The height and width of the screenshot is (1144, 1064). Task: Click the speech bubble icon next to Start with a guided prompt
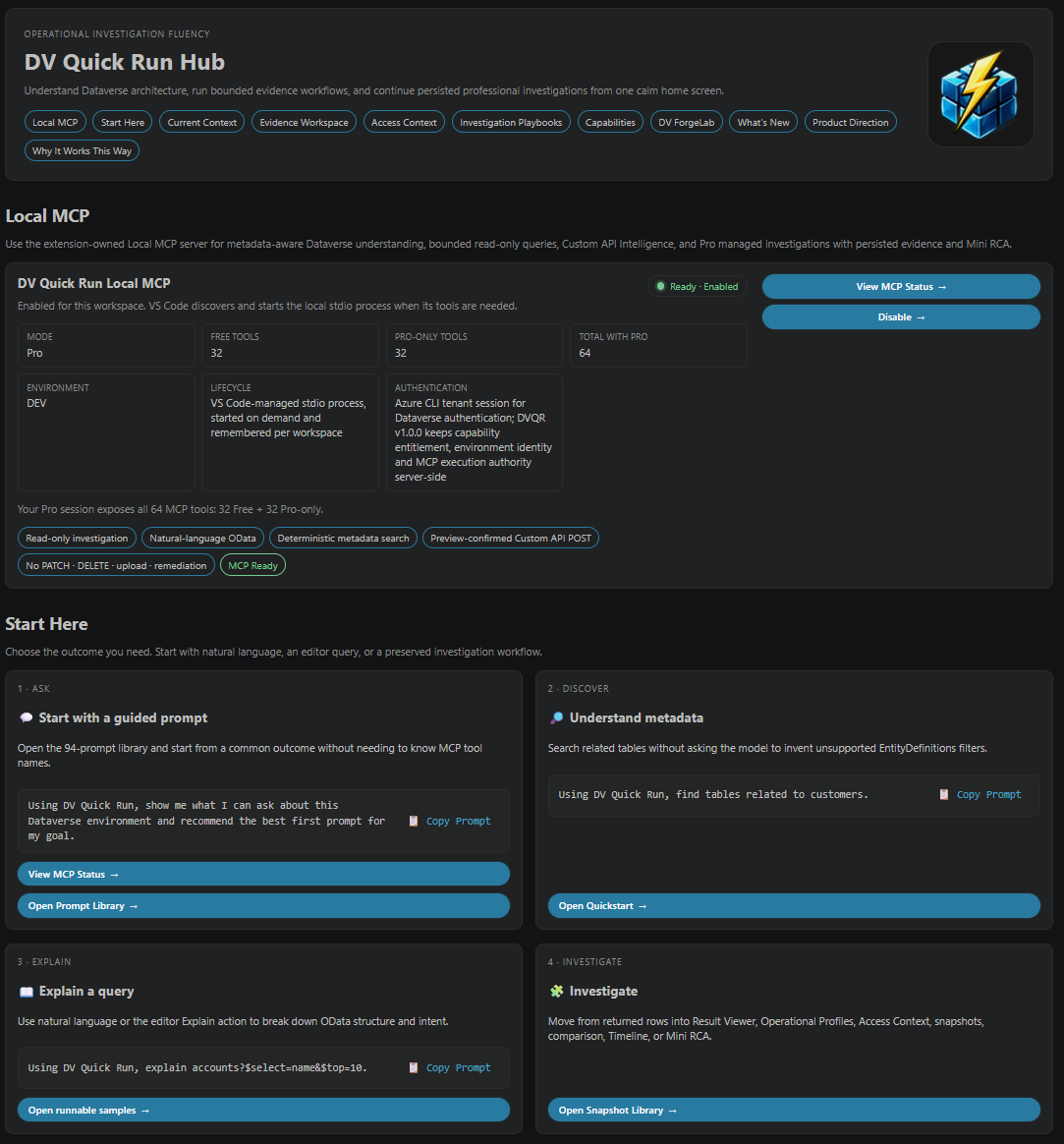click(27, 717)
